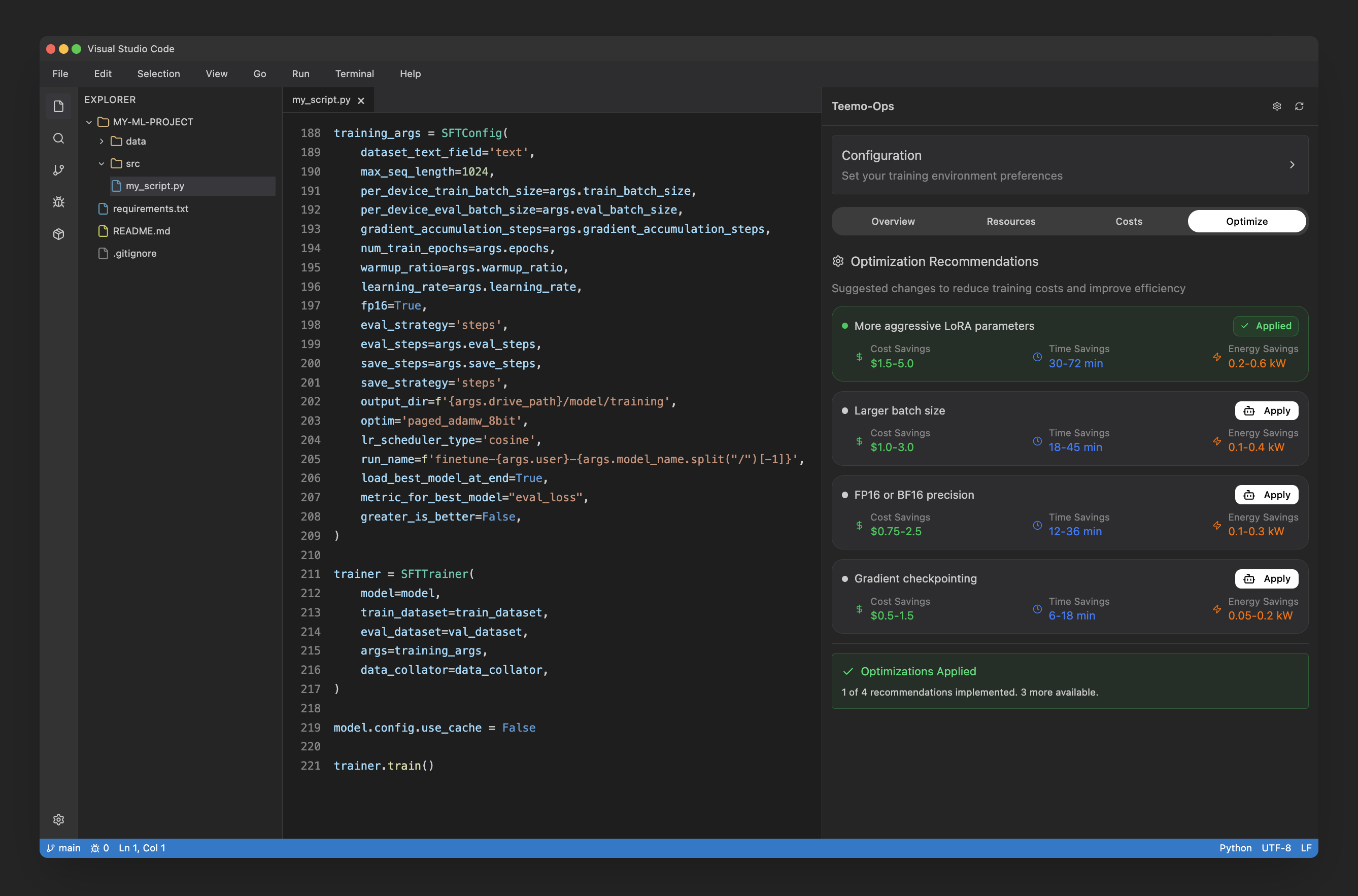
Task: Open the Run menu
Action: [x=300, y=74]
